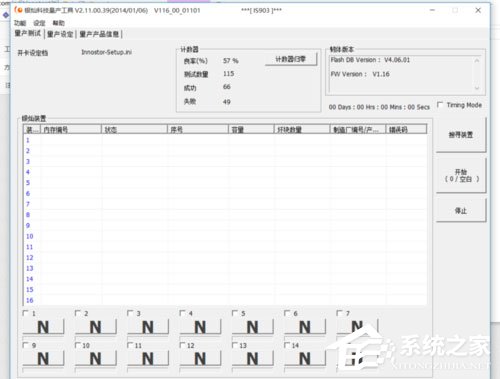Click the N status icon for port 6

click(x=305, y=327)
